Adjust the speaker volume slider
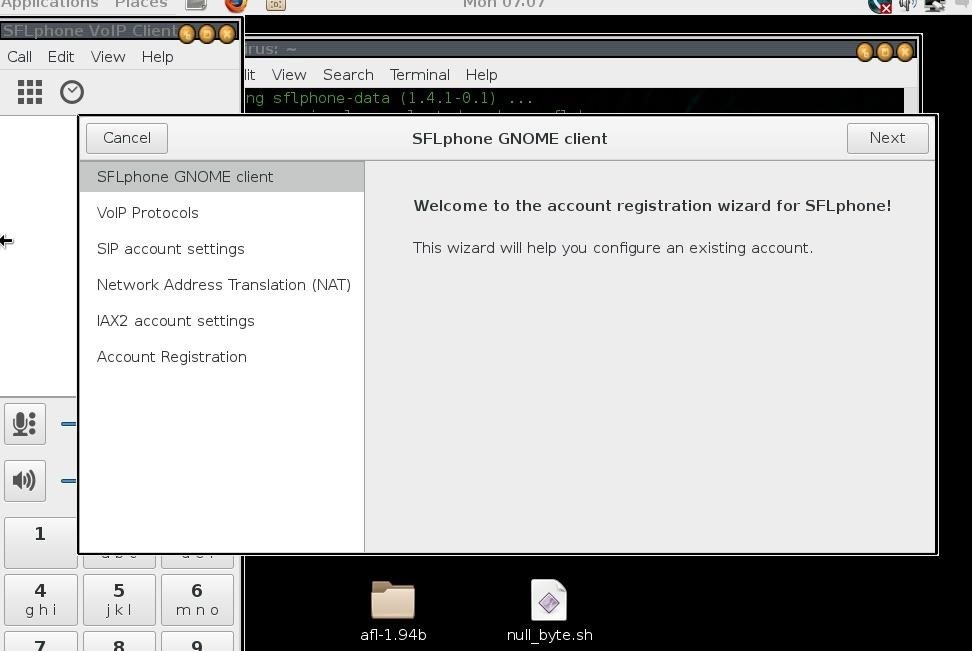 point(68,480)
